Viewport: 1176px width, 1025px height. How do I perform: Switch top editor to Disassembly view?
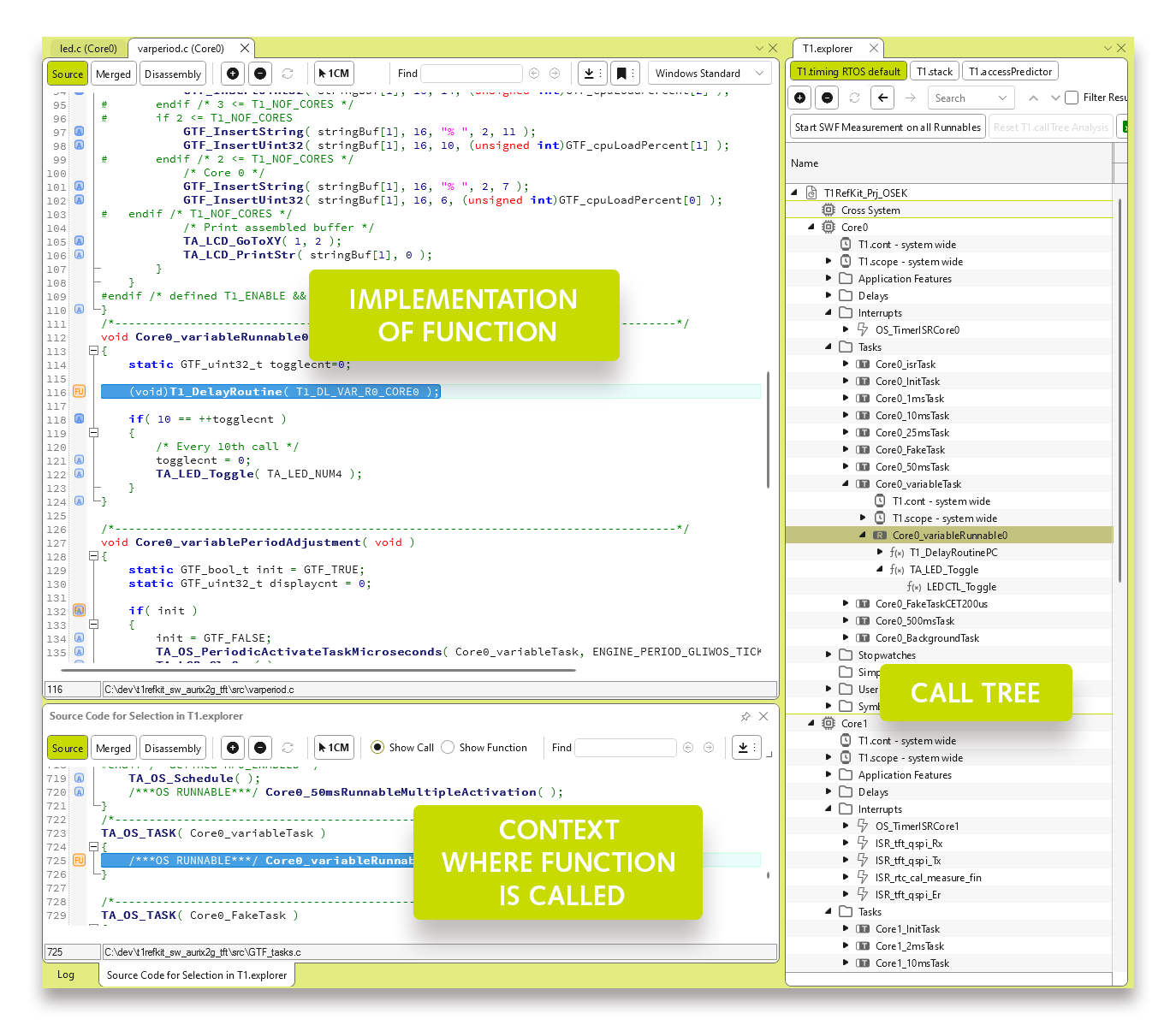coord(173,74)
